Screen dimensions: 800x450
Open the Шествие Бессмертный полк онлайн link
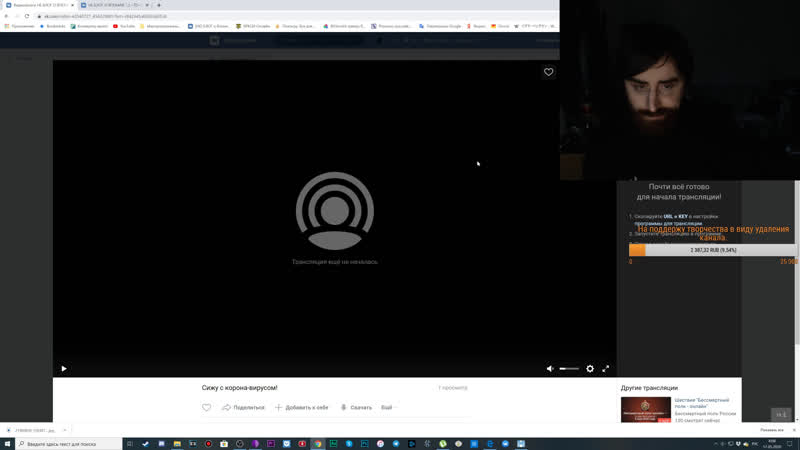click(x=702, y=403)
